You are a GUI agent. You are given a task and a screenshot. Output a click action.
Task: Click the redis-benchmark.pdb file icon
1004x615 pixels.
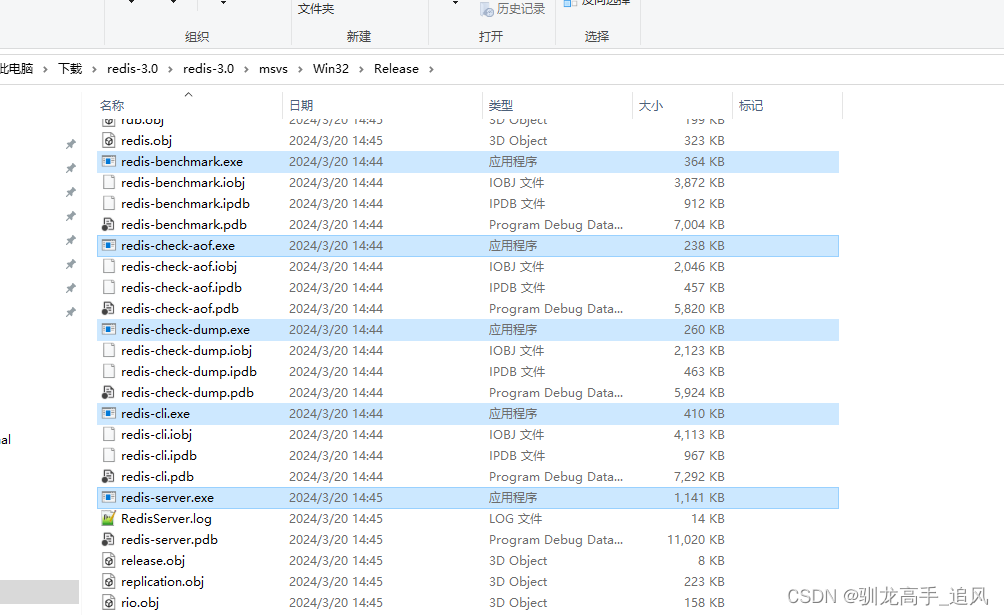click(109, 225)
